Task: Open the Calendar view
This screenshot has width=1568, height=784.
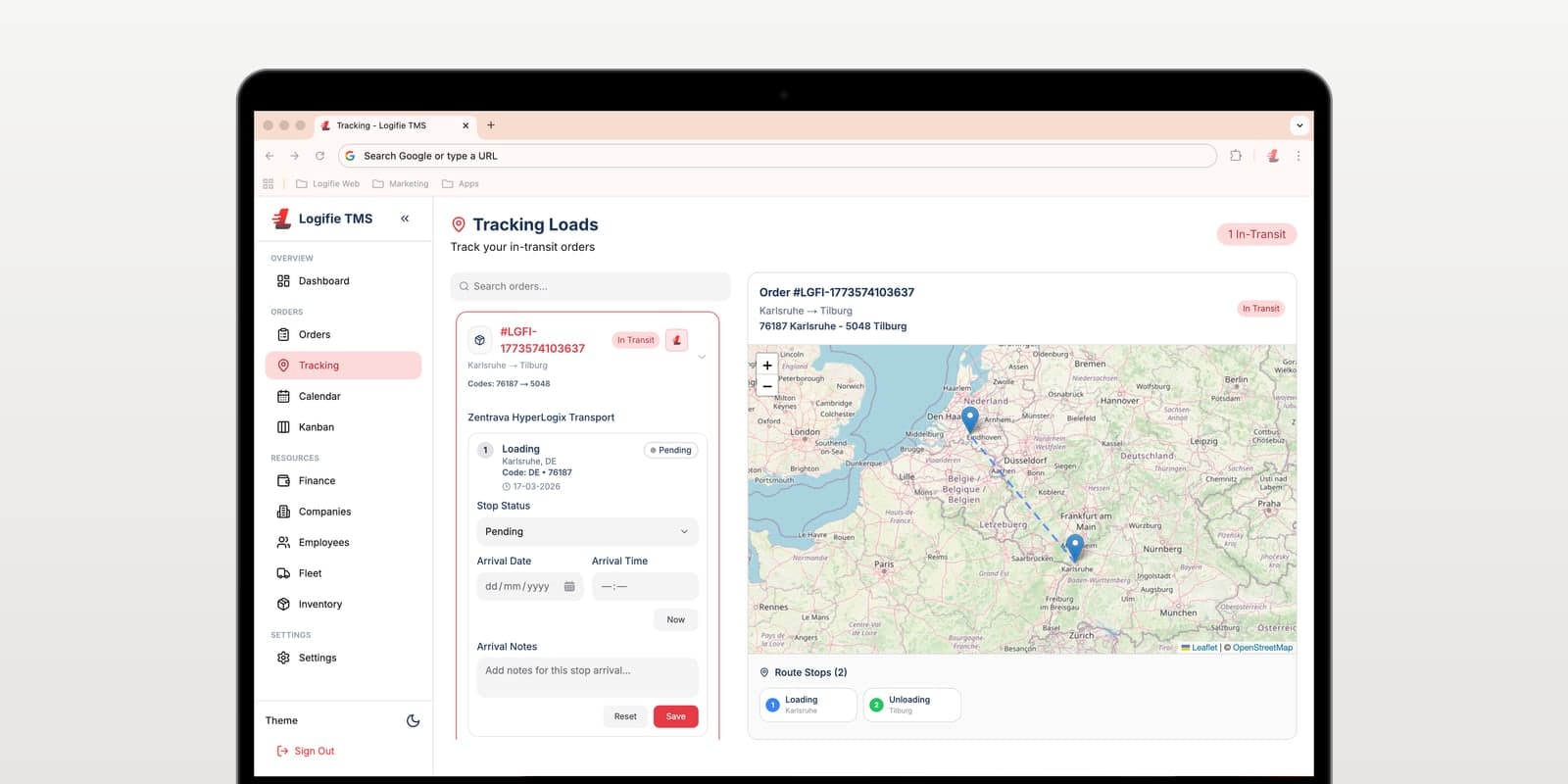Action: pos(343,396)
